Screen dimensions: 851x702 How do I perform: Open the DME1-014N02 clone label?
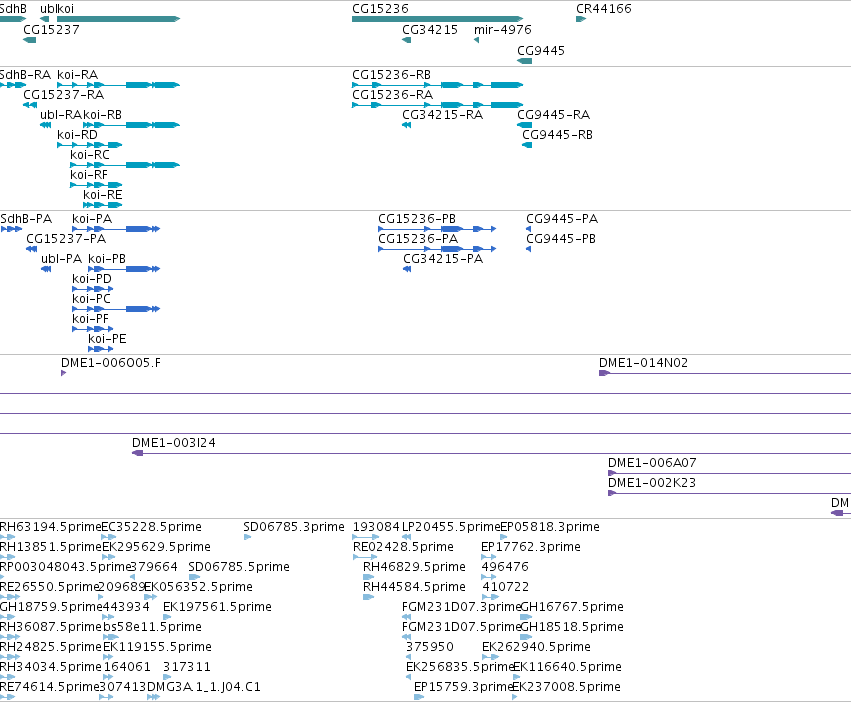tap(643, 363)
